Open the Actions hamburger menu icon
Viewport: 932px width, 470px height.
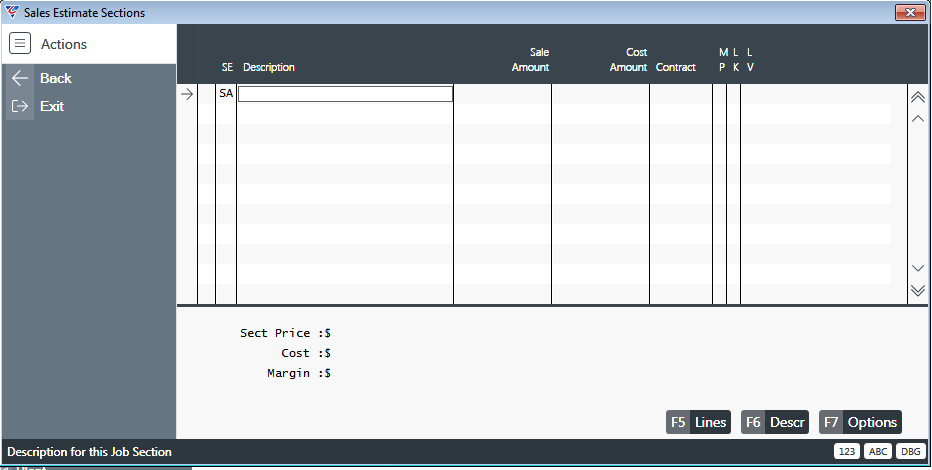(x=20, y=43)
